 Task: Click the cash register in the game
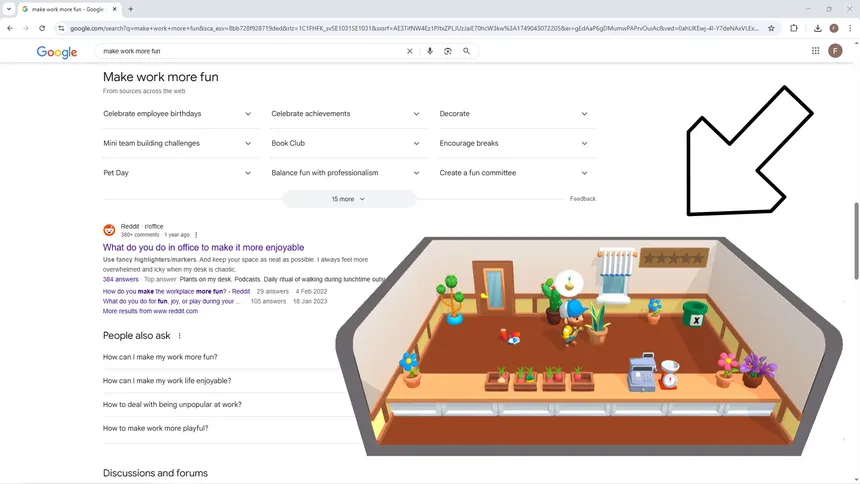tap(642, 372)
